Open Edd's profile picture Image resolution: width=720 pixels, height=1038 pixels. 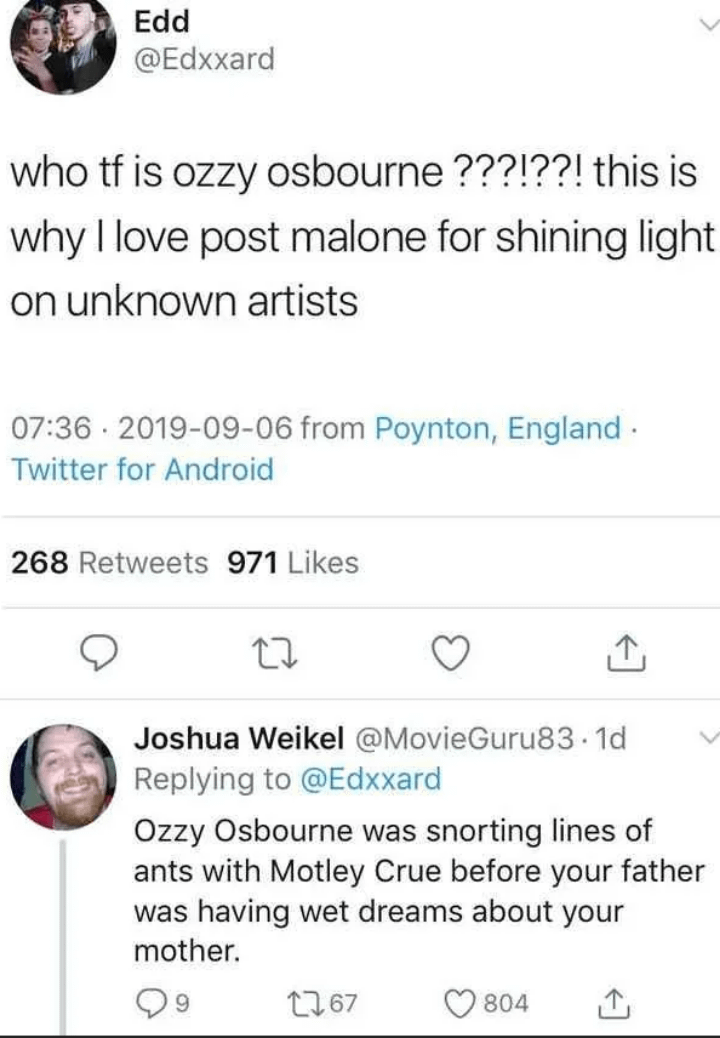coord(64,47)
